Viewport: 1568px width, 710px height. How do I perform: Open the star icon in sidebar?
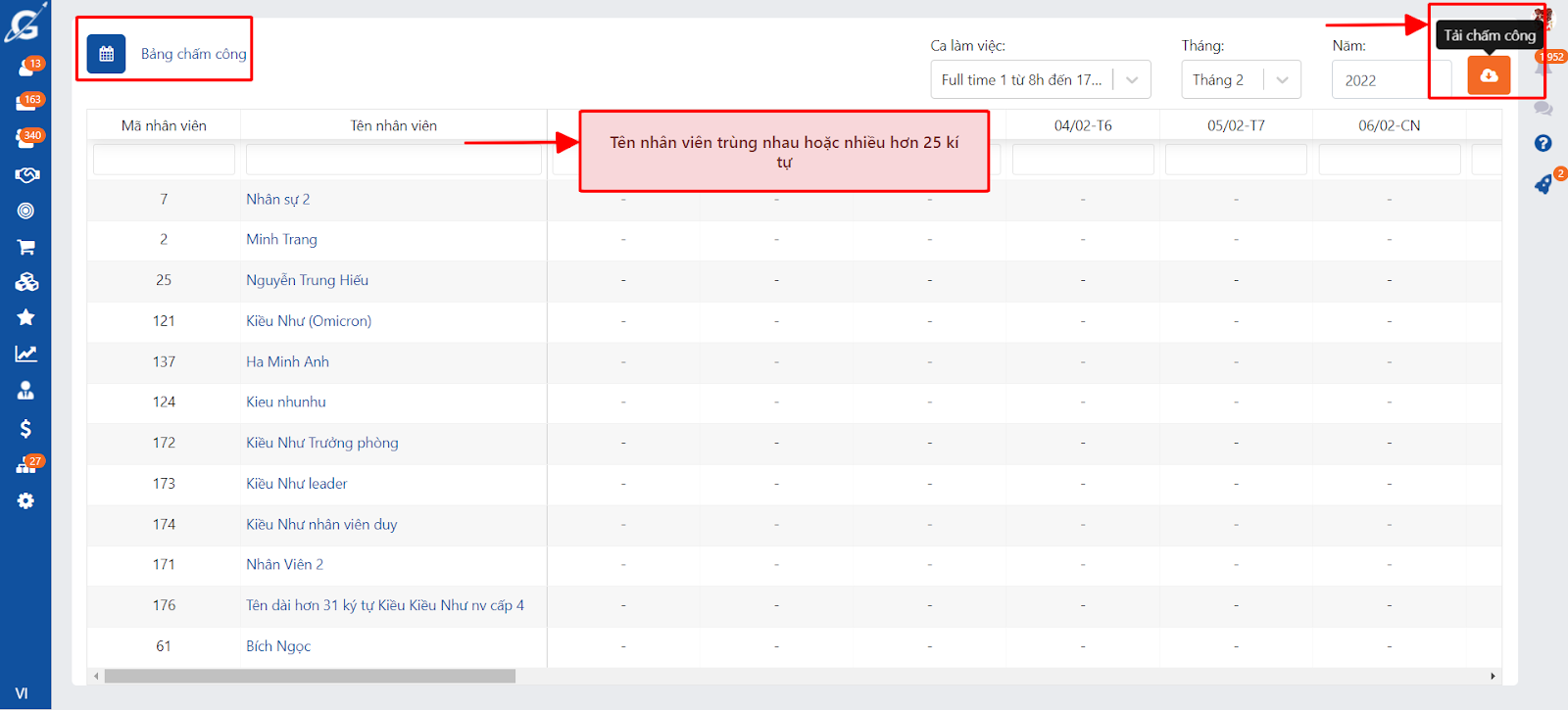tap(26, 317)
